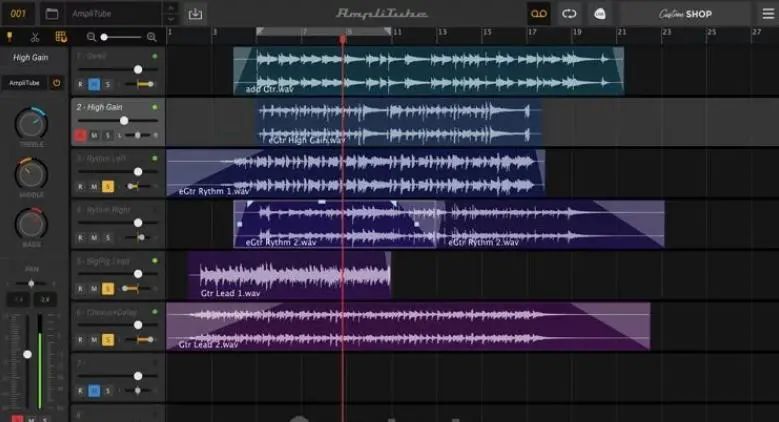This screenshot has height=422, width=779.
Task: Select the Gtr Lead 1.wav clip
Action: pos(289,275)
